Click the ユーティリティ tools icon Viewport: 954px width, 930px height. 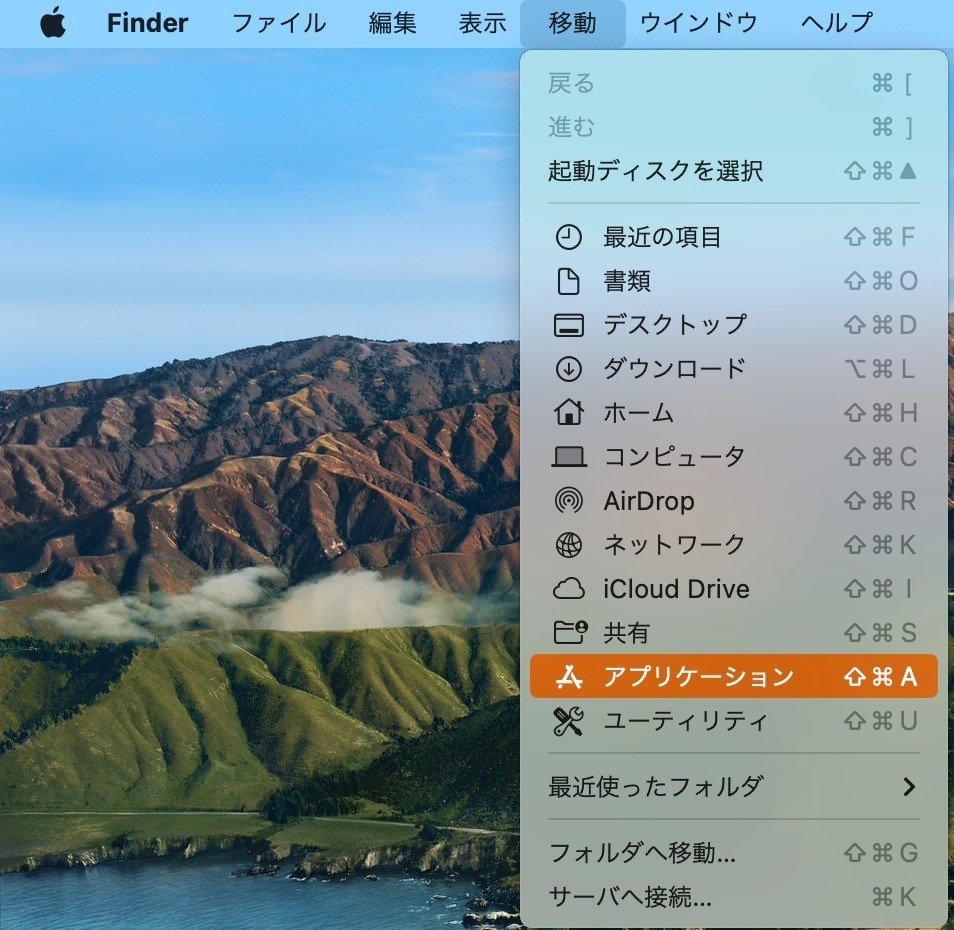[x=568, y=721]
